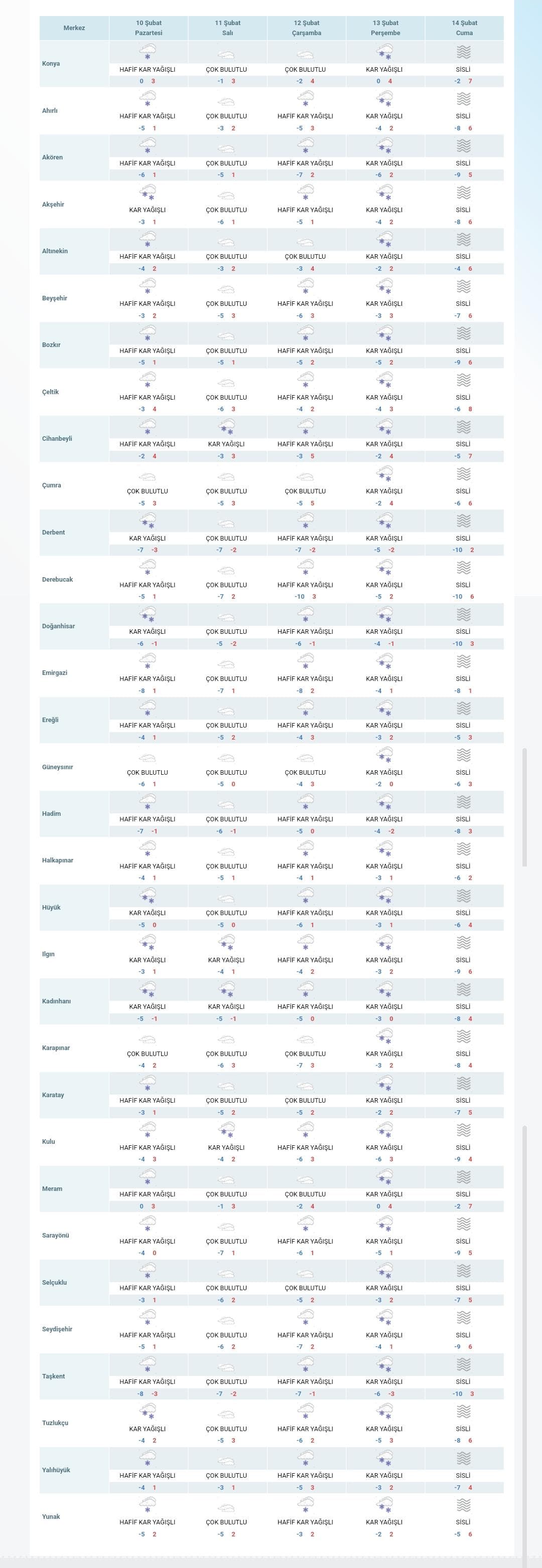Click Tuzlukçu's snow icon for 10 Şubat
The width and height of the screenshot is (542, 1568).
[x=148, y=1411]
